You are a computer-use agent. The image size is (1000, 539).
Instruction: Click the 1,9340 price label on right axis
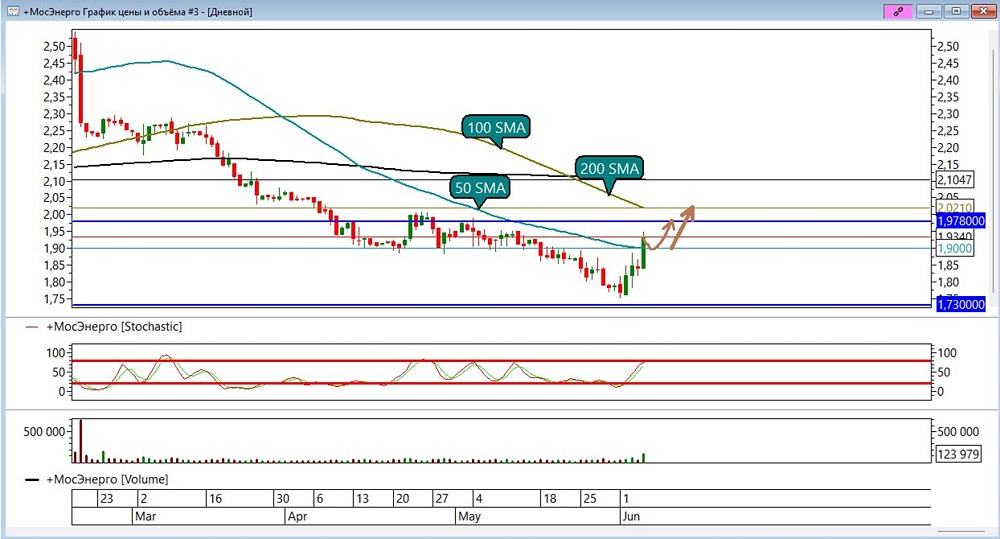pyautogui.click(x=955, y=237)
